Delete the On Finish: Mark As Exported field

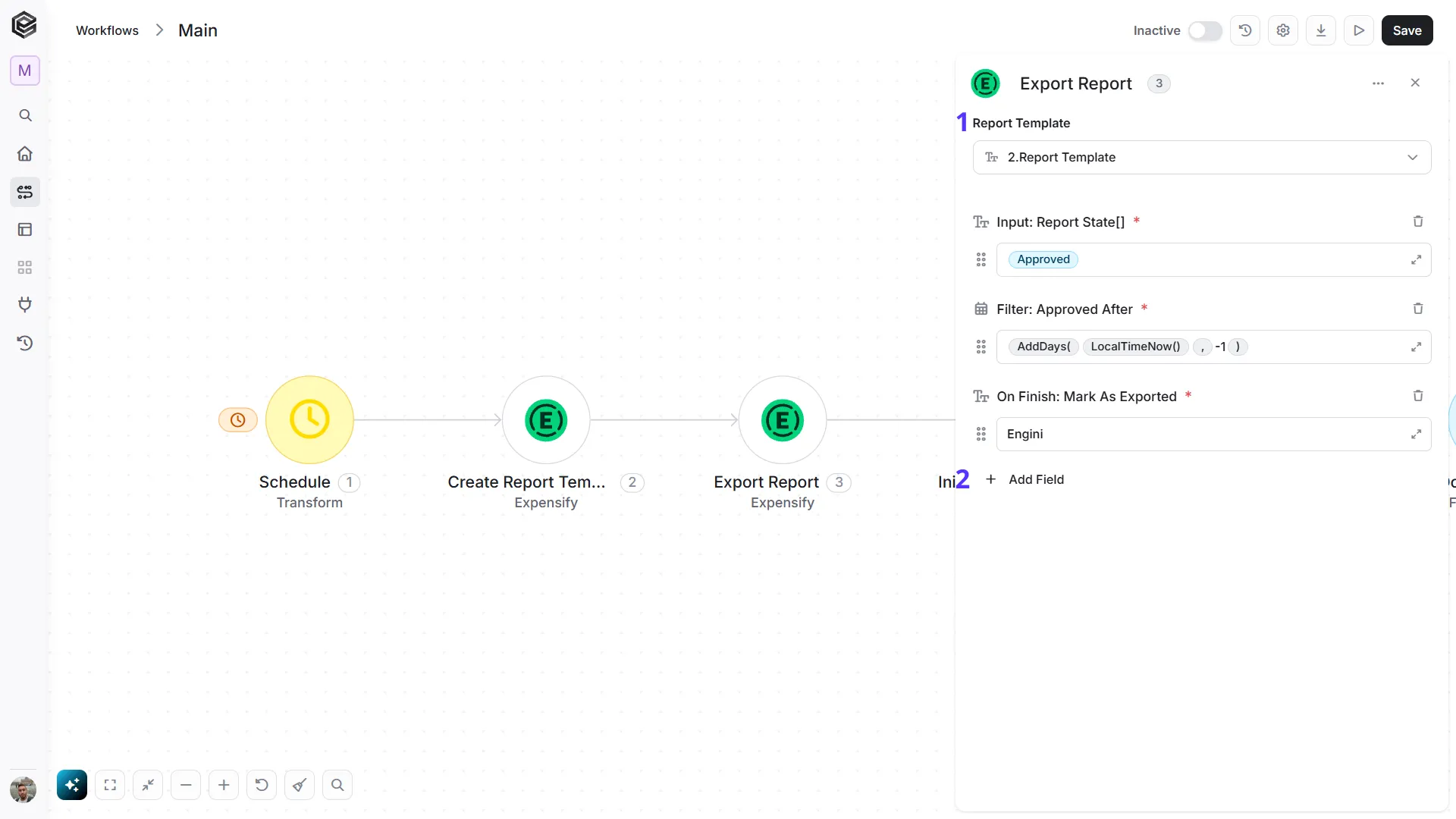tap(1418, 396)
